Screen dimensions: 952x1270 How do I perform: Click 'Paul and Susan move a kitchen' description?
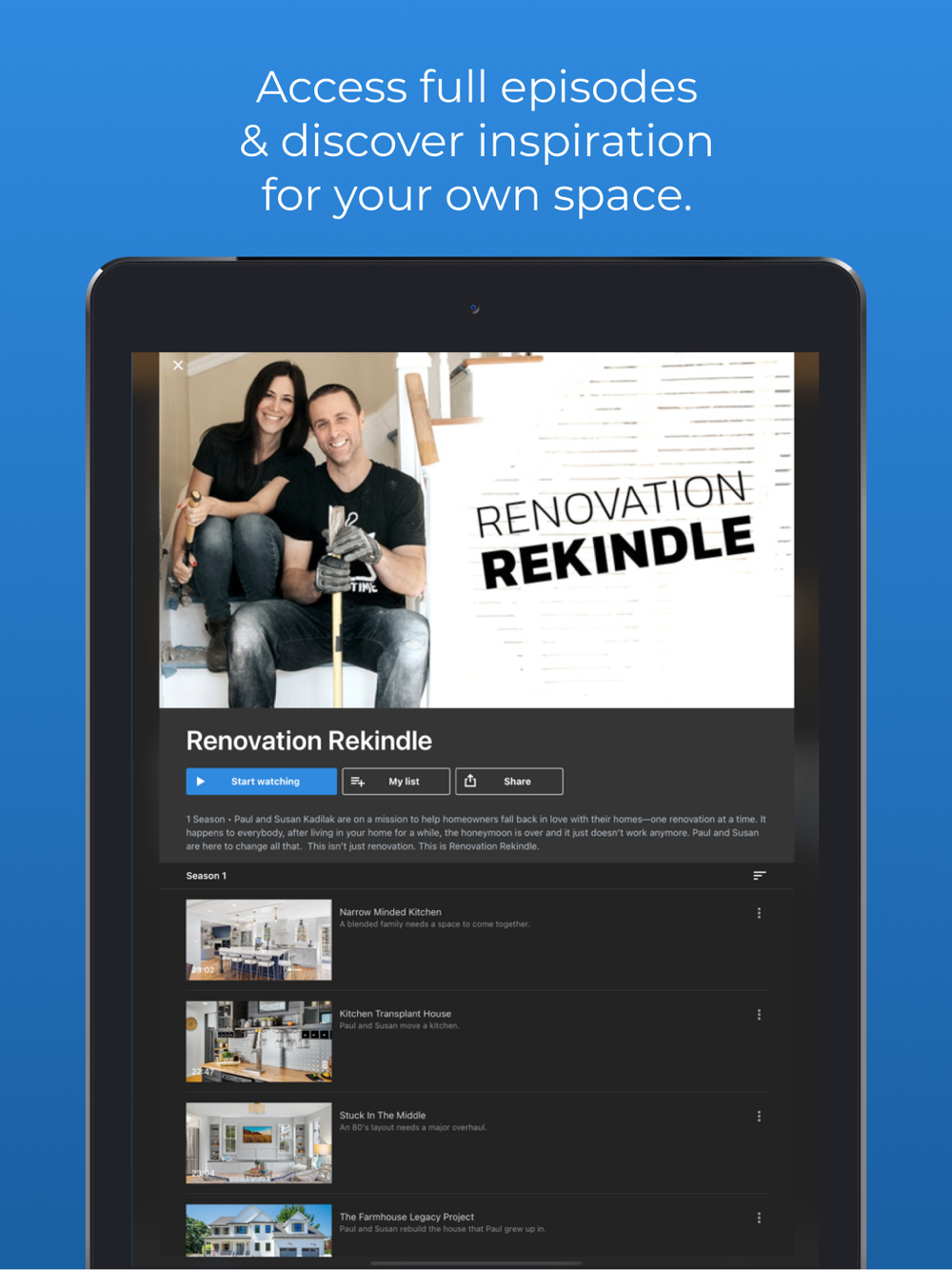coord(400,1026)
